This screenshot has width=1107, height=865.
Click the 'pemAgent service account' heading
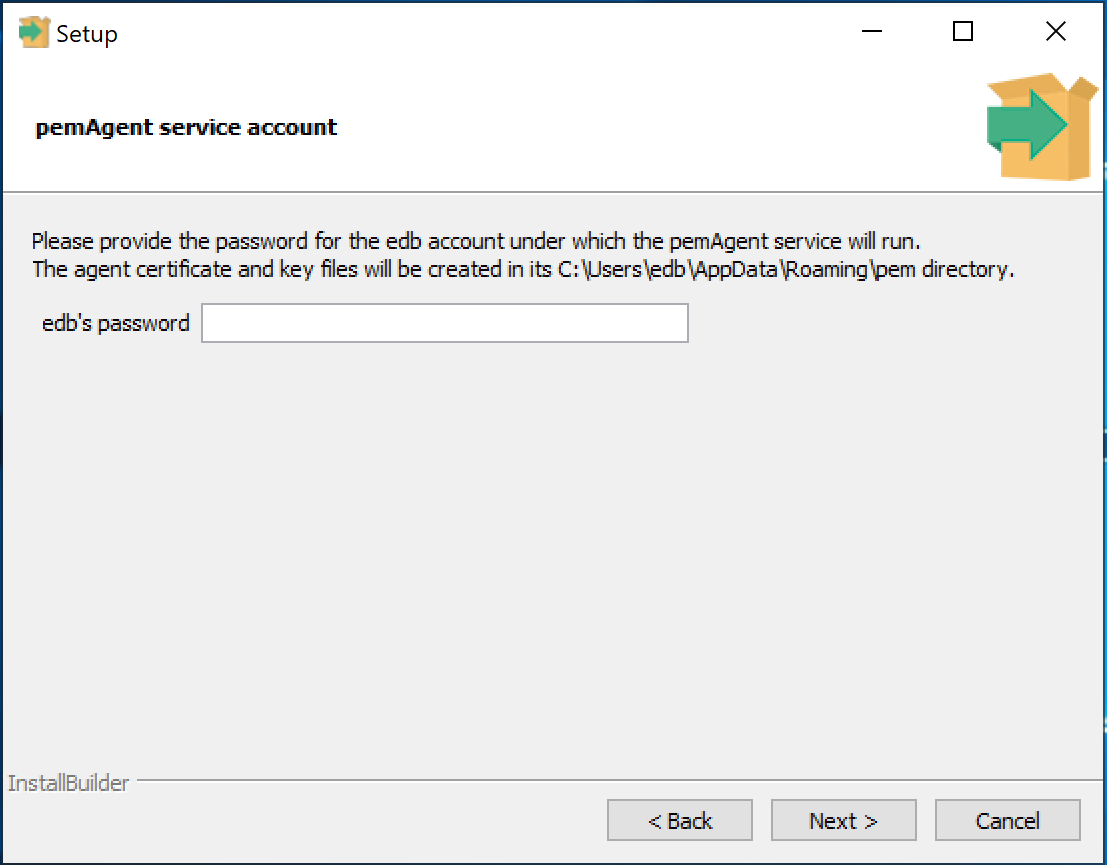[186, 127]
